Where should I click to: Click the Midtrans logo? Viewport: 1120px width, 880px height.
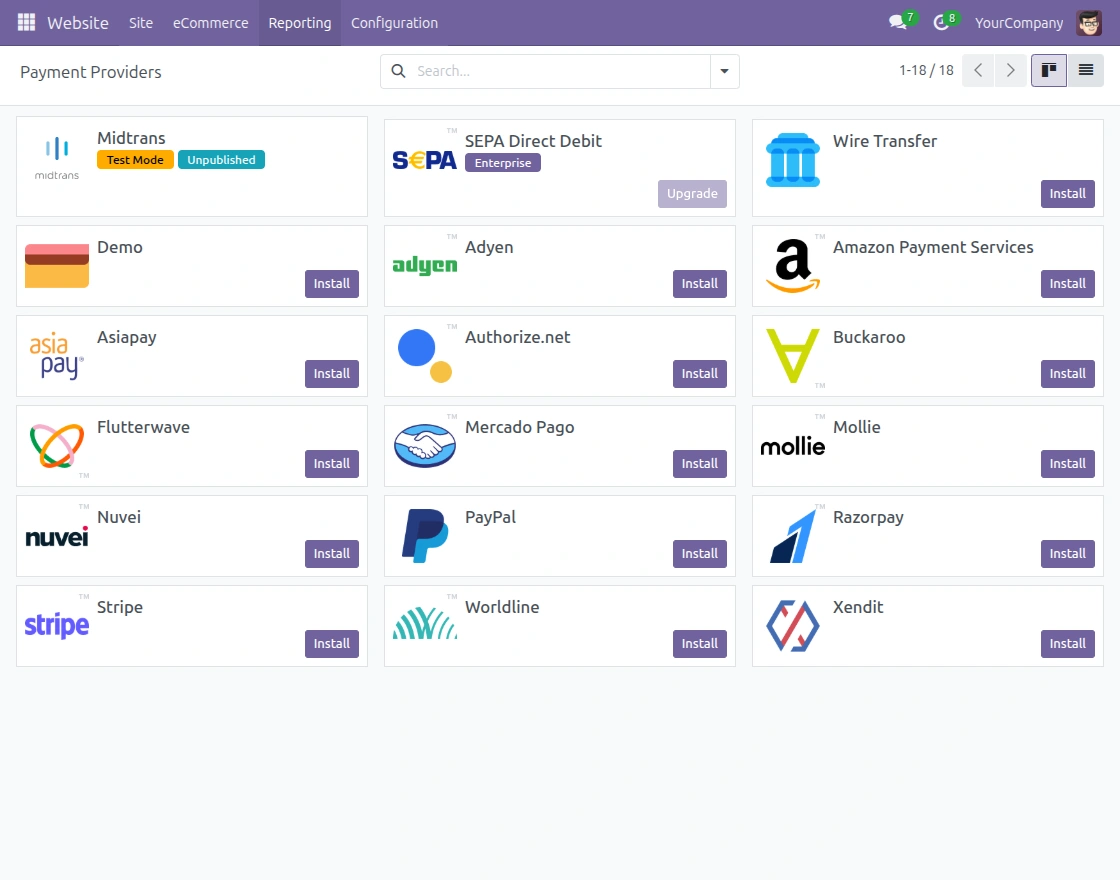point(57,158)
